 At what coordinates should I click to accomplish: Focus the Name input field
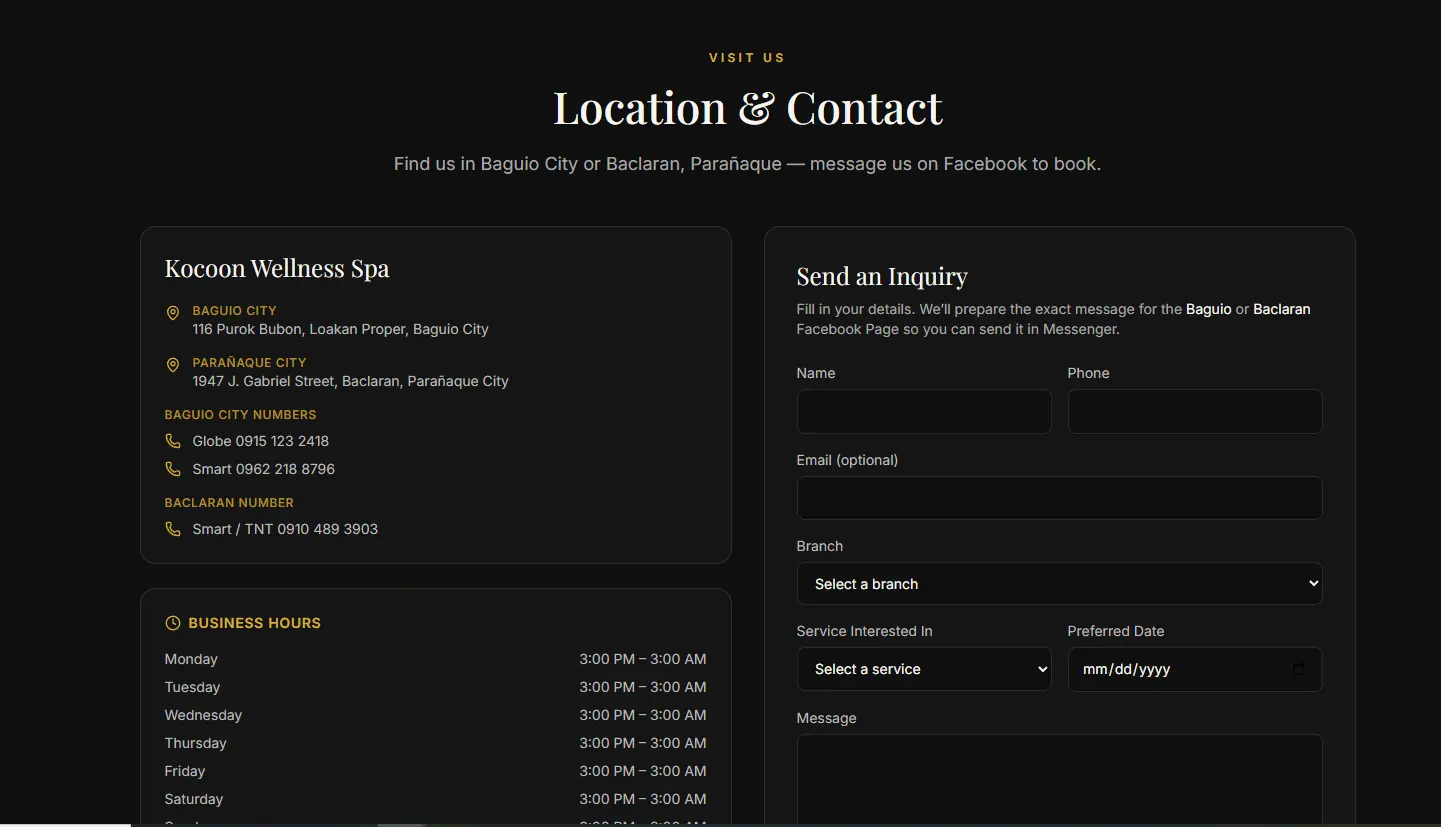click(924, 411)
